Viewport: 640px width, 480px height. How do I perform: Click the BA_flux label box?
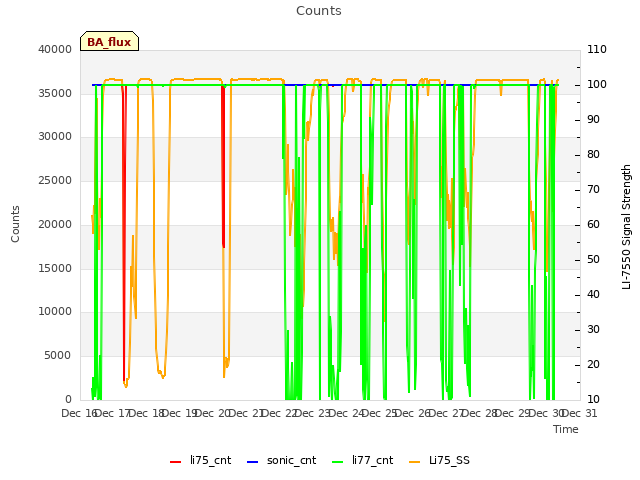pos(109,41)
